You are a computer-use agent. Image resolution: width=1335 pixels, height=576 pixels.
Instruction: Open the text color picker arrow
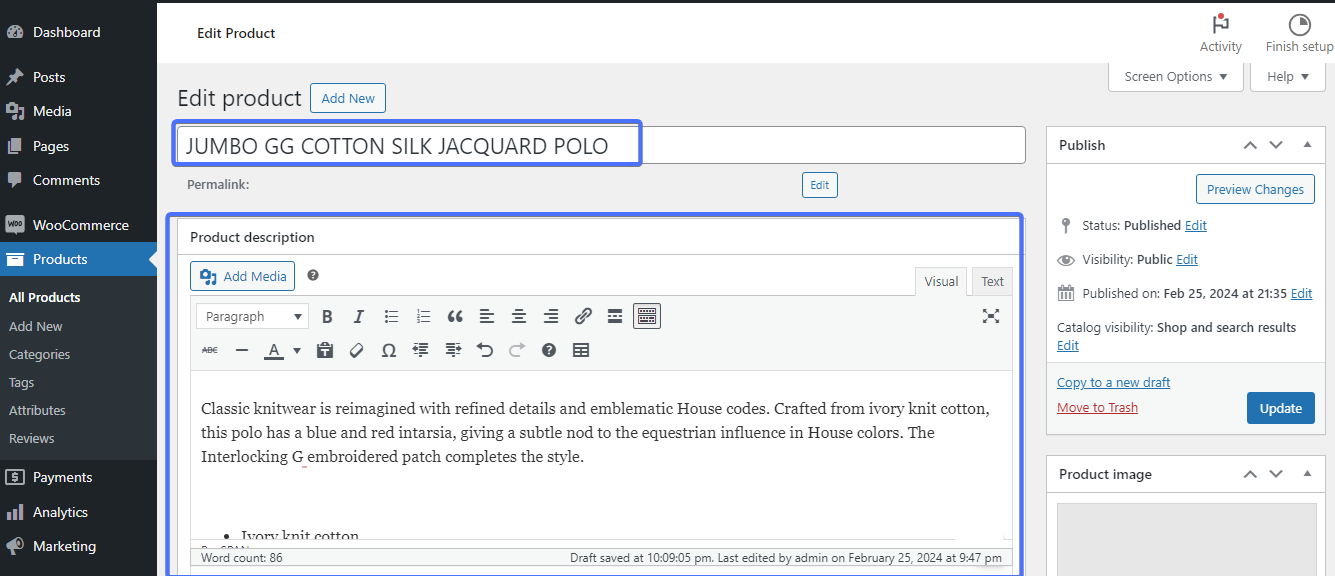297,350
